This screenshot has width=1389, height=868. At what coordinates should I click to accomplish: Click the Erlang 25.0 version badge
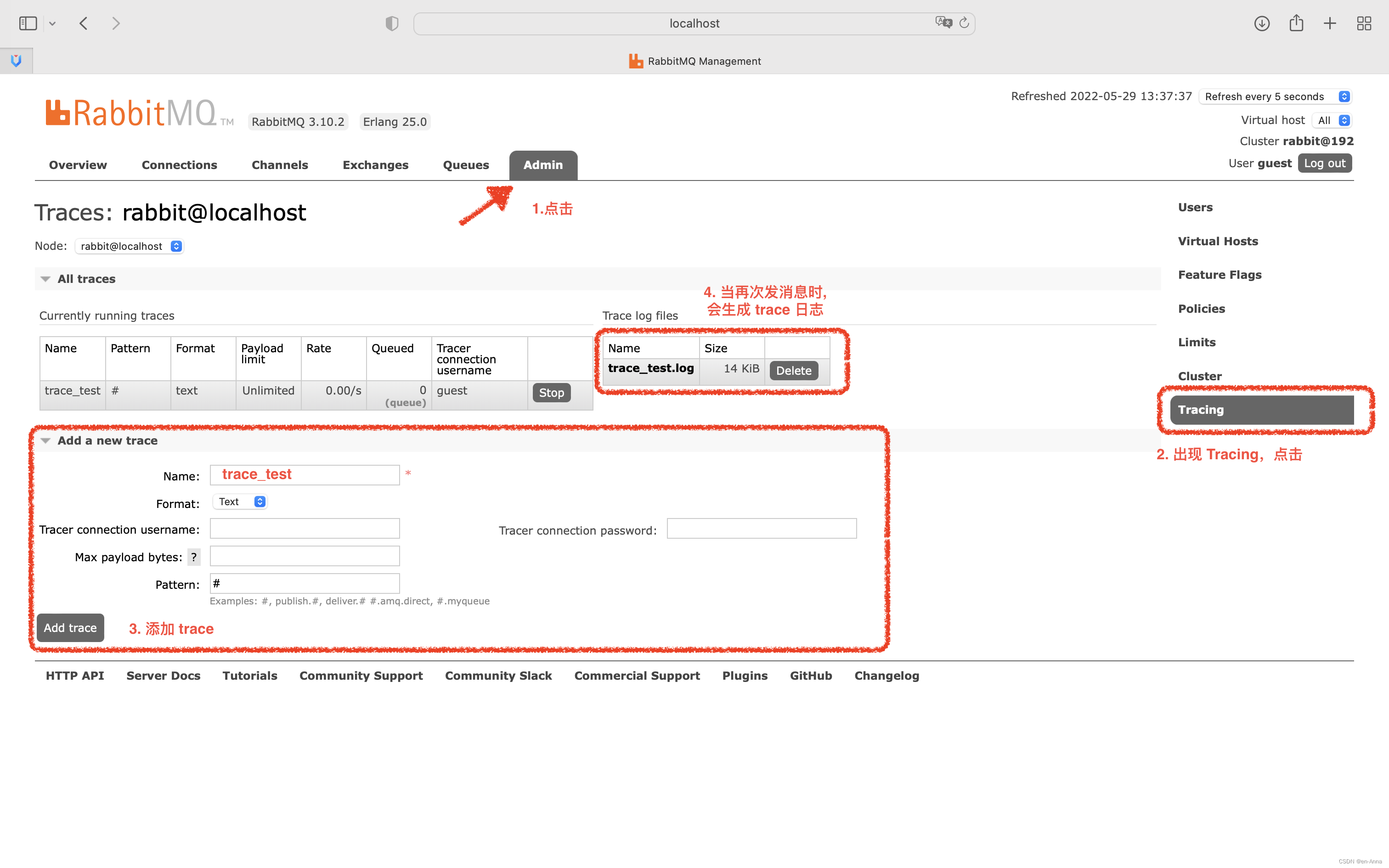tap(395, 122)
